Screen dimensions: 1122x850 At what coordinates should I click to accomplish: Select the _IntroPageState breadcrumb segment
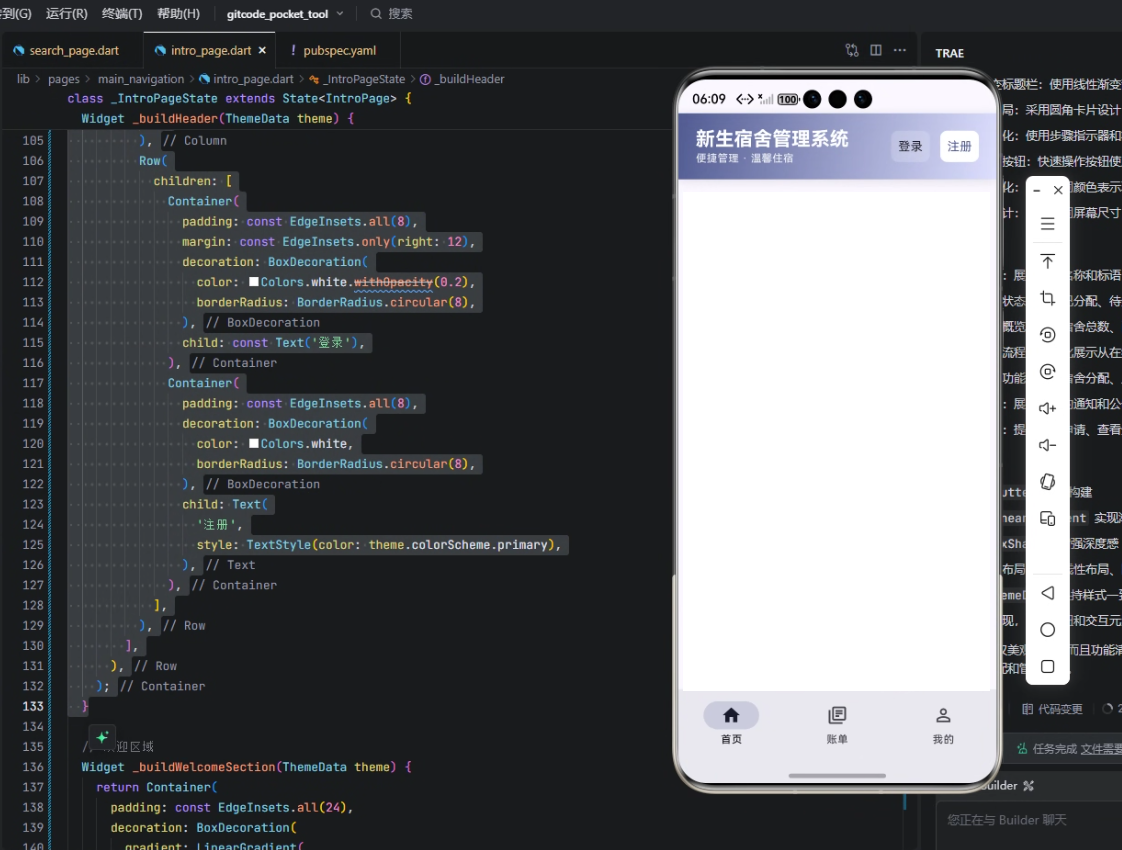tap(357, 79)
